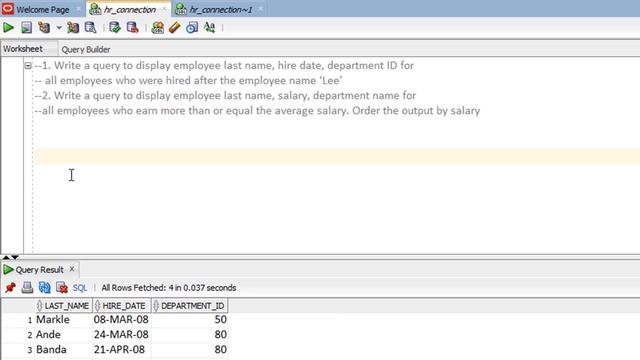Sort by the DEPARTMENT_ID column header
640x360 pixels.
point(190,306)
